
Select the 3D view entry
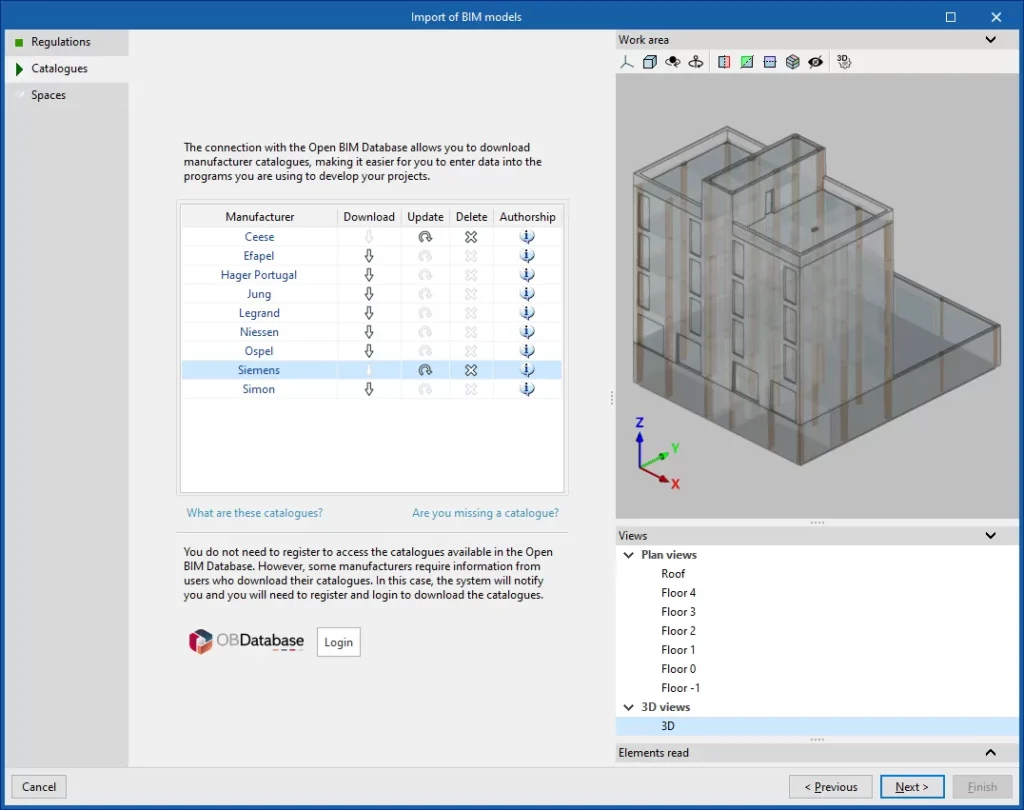pyautogui.click(x=817, y=726)
